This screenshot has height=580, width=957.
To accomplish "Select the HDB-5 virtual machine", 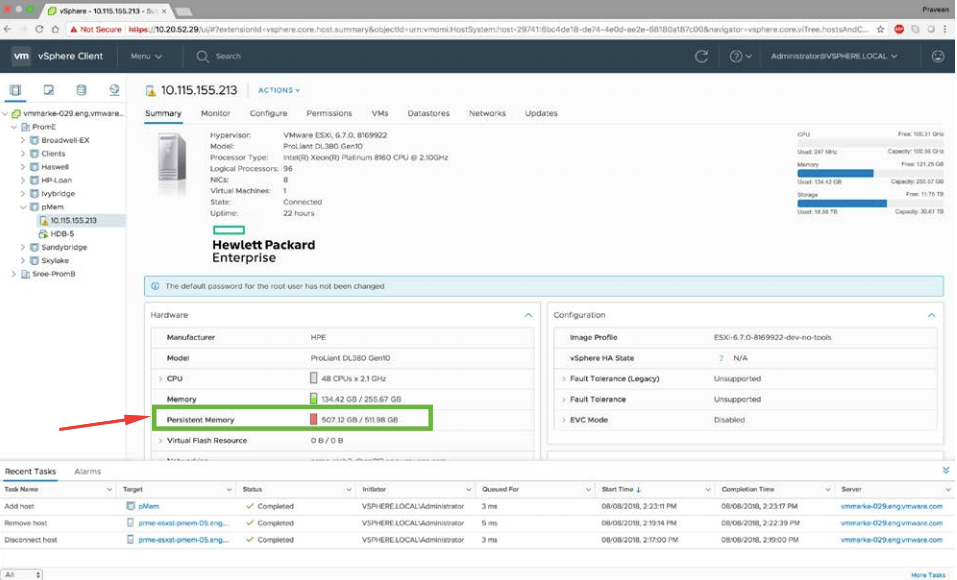I will click(x=62, y=234).
